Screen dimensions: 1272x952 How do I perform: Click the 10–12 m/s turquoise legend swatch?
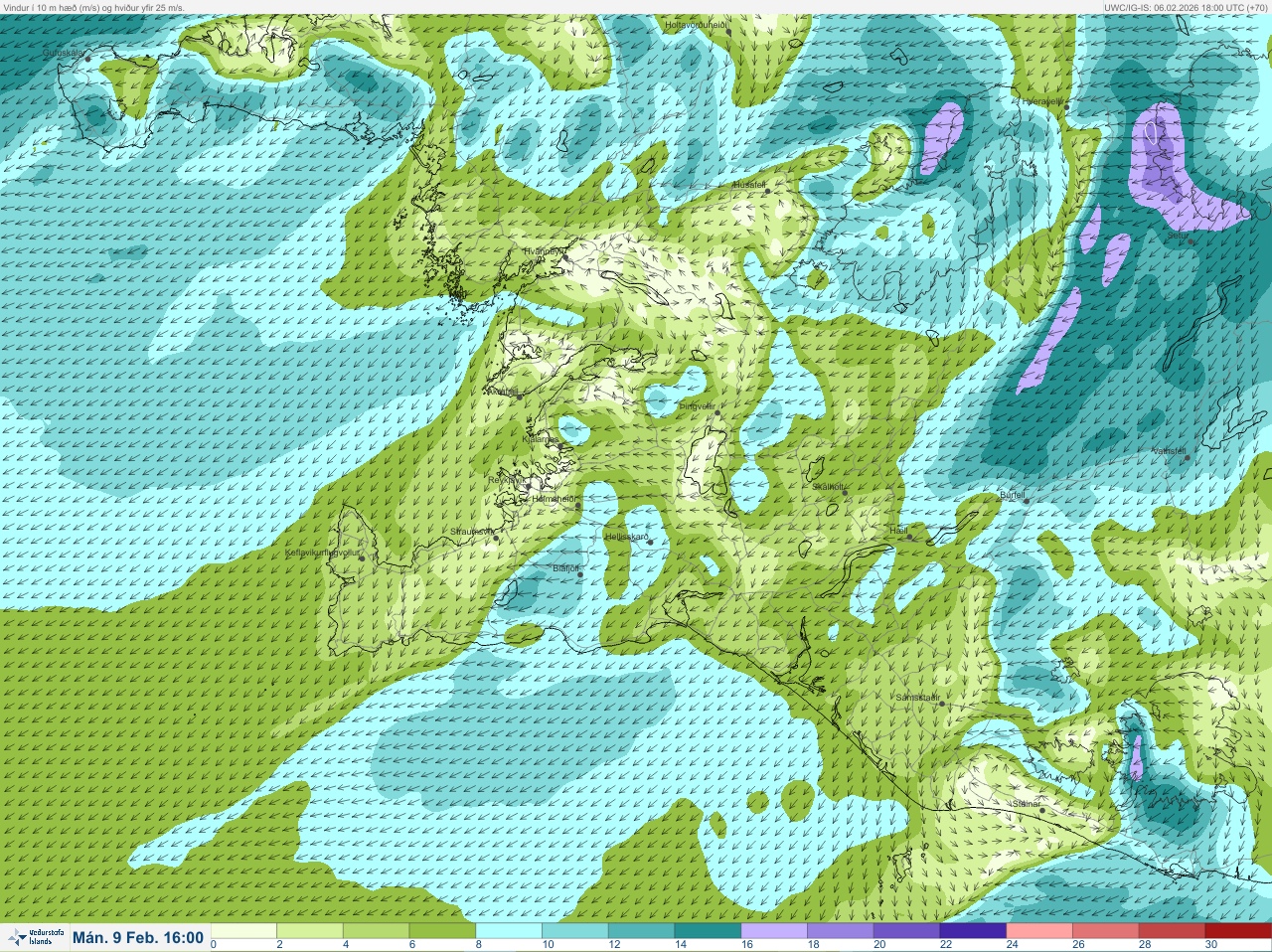[575, 931]
